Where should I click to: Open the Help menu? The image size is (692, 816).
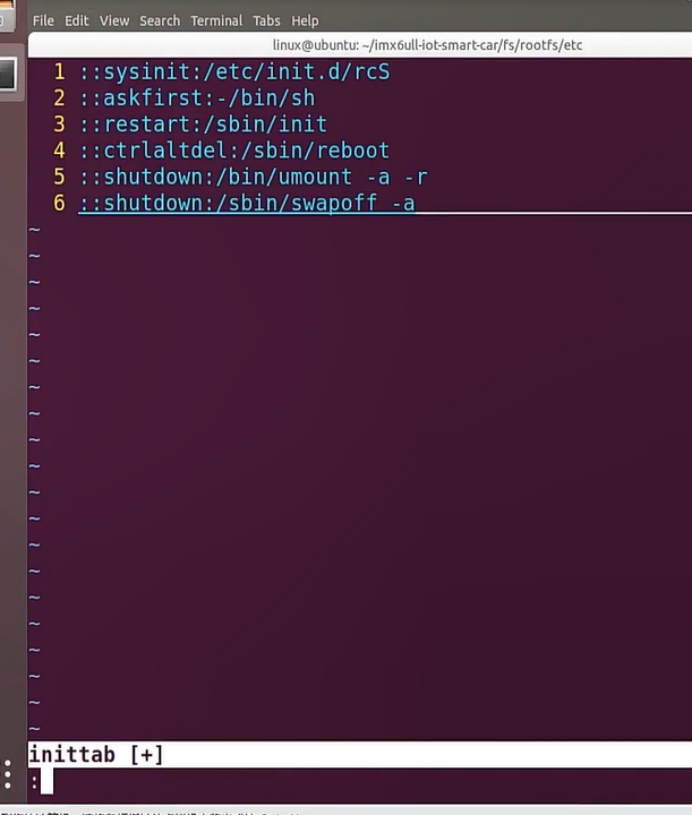point(304,20)
